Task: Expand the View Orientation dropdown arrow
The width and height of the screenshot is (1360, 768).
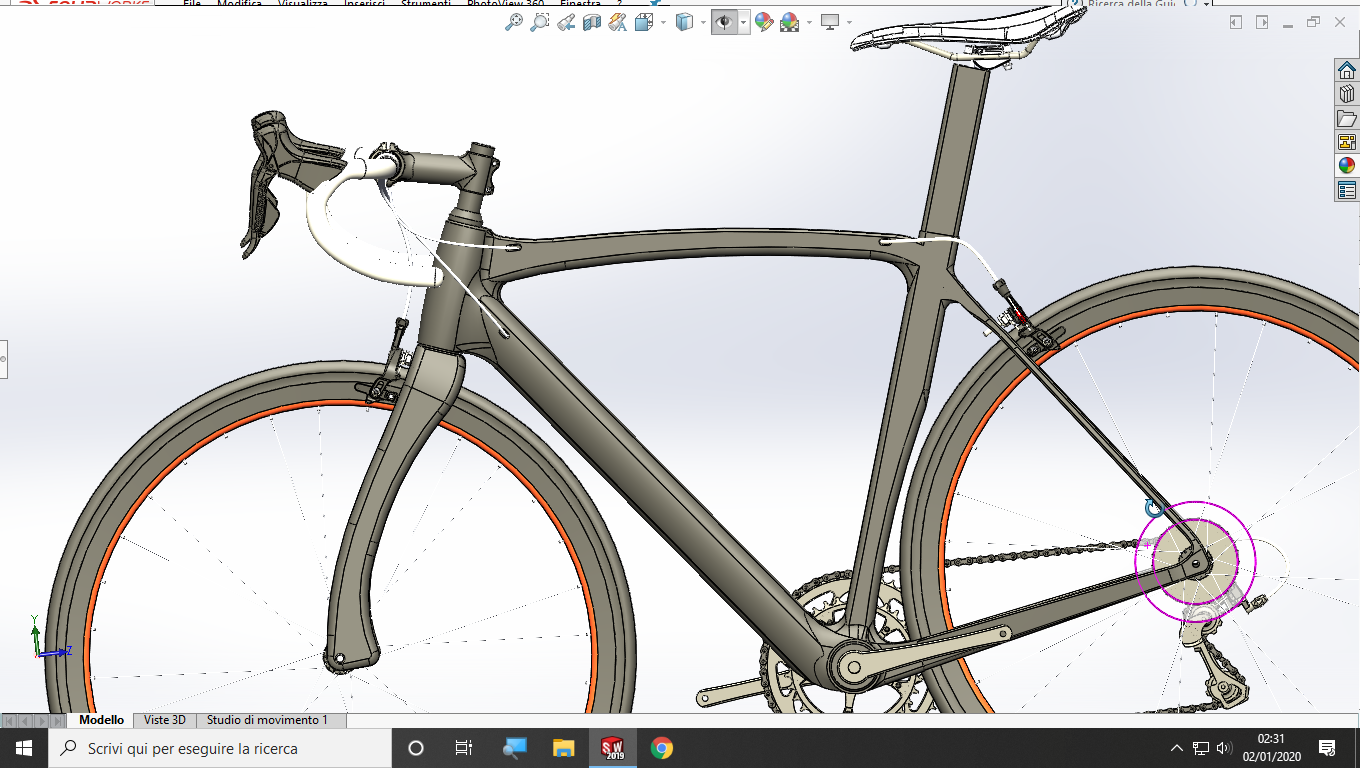Action: (663, 22)
